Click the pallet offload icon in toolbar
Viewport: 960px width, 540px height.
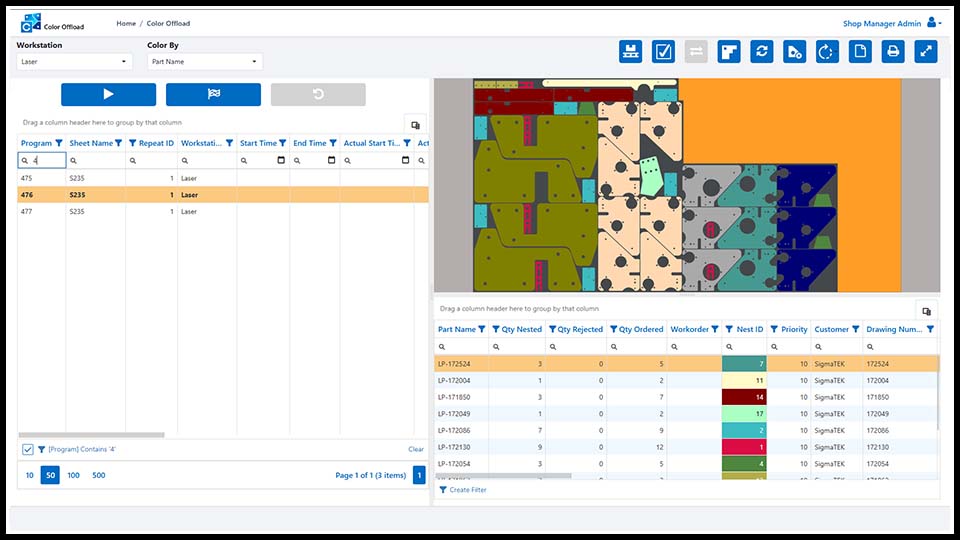(630, 52)
